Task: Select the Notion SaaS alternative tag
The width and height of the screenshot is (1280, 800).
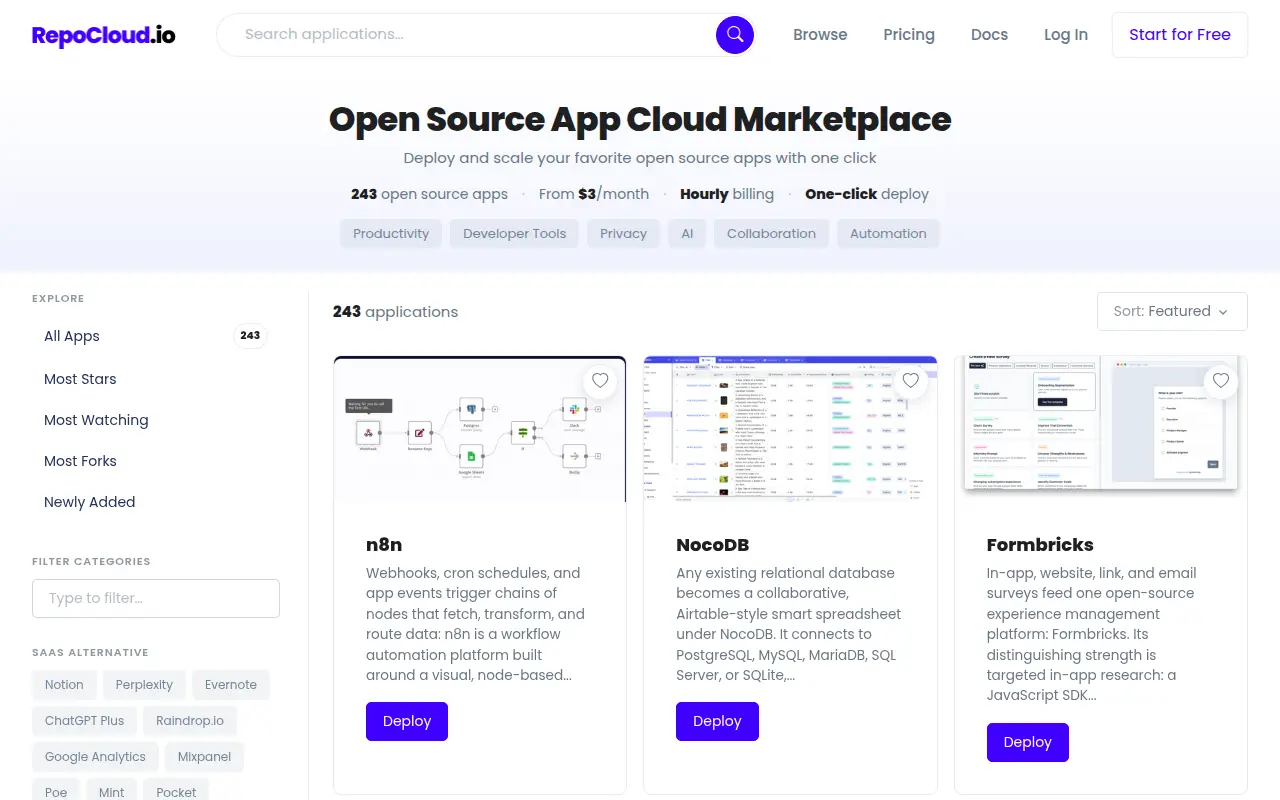Action: [64, 685]
